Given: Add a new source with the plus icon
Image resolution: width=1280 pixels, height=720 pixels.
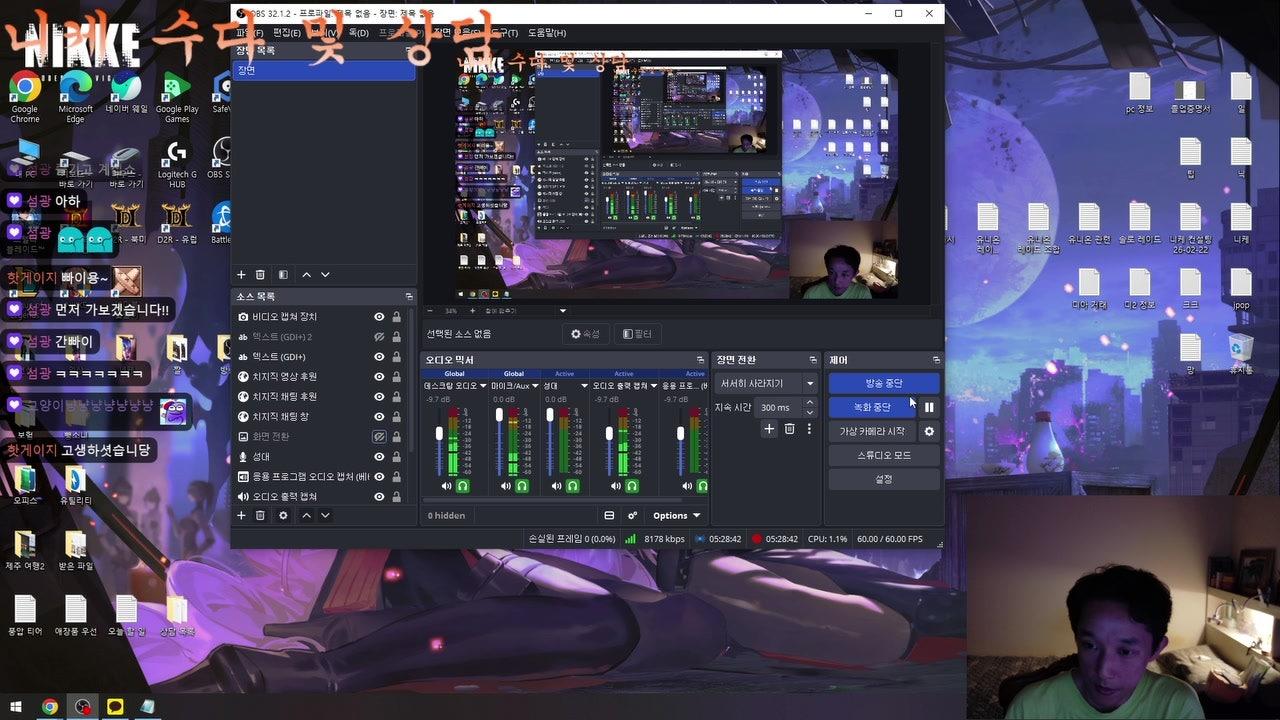Looking at the screenshot, I should tap(241, 515).
